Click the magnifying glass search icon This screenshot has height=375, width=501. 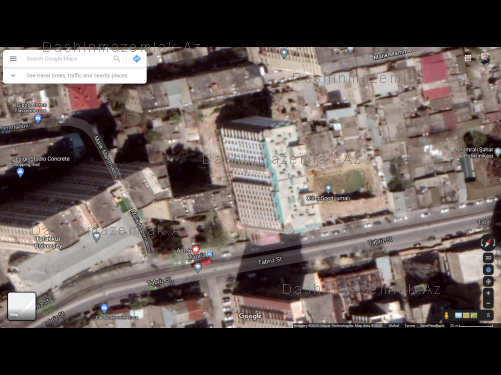pyautogui.click(x=117, y=59)
